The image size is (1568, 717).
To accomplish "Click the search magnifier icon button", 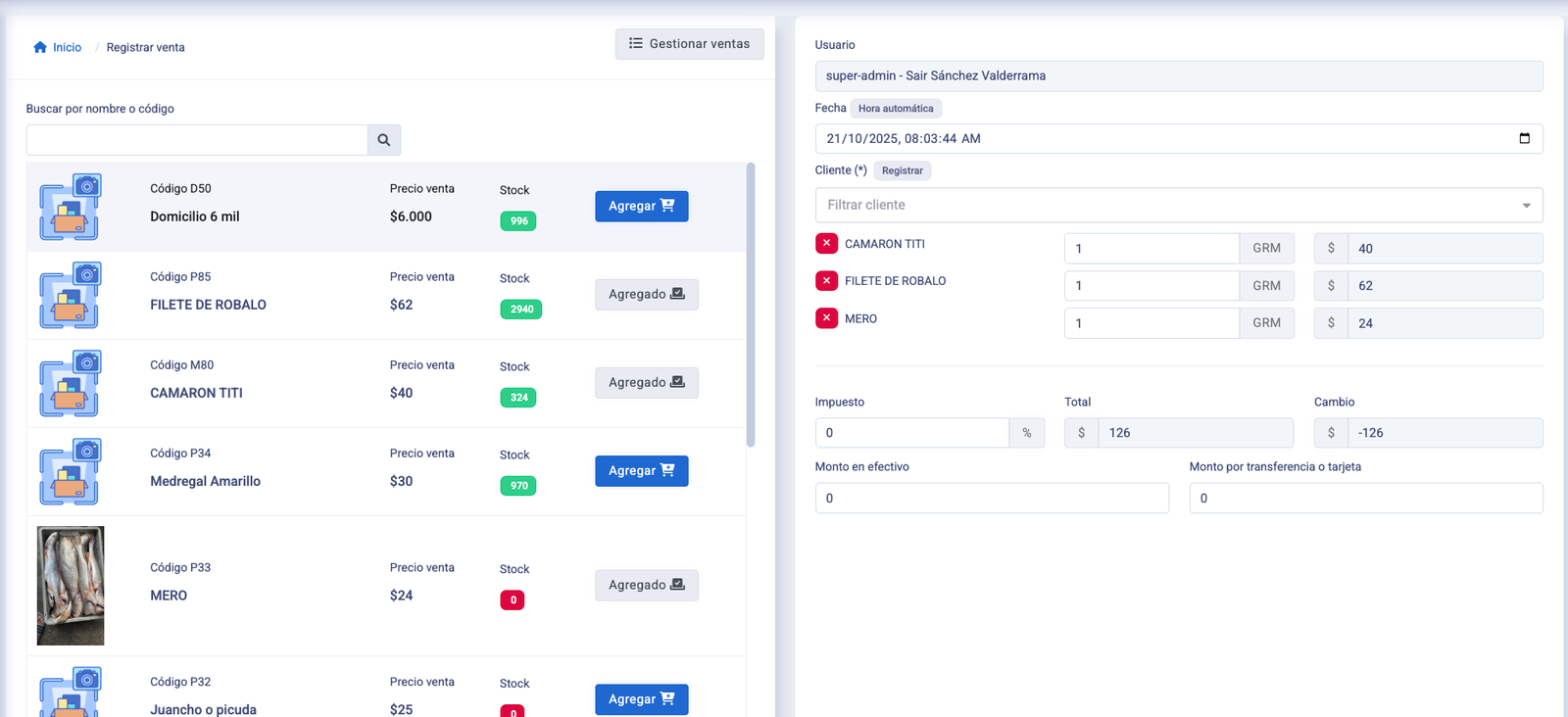I will tap(384, 140).
